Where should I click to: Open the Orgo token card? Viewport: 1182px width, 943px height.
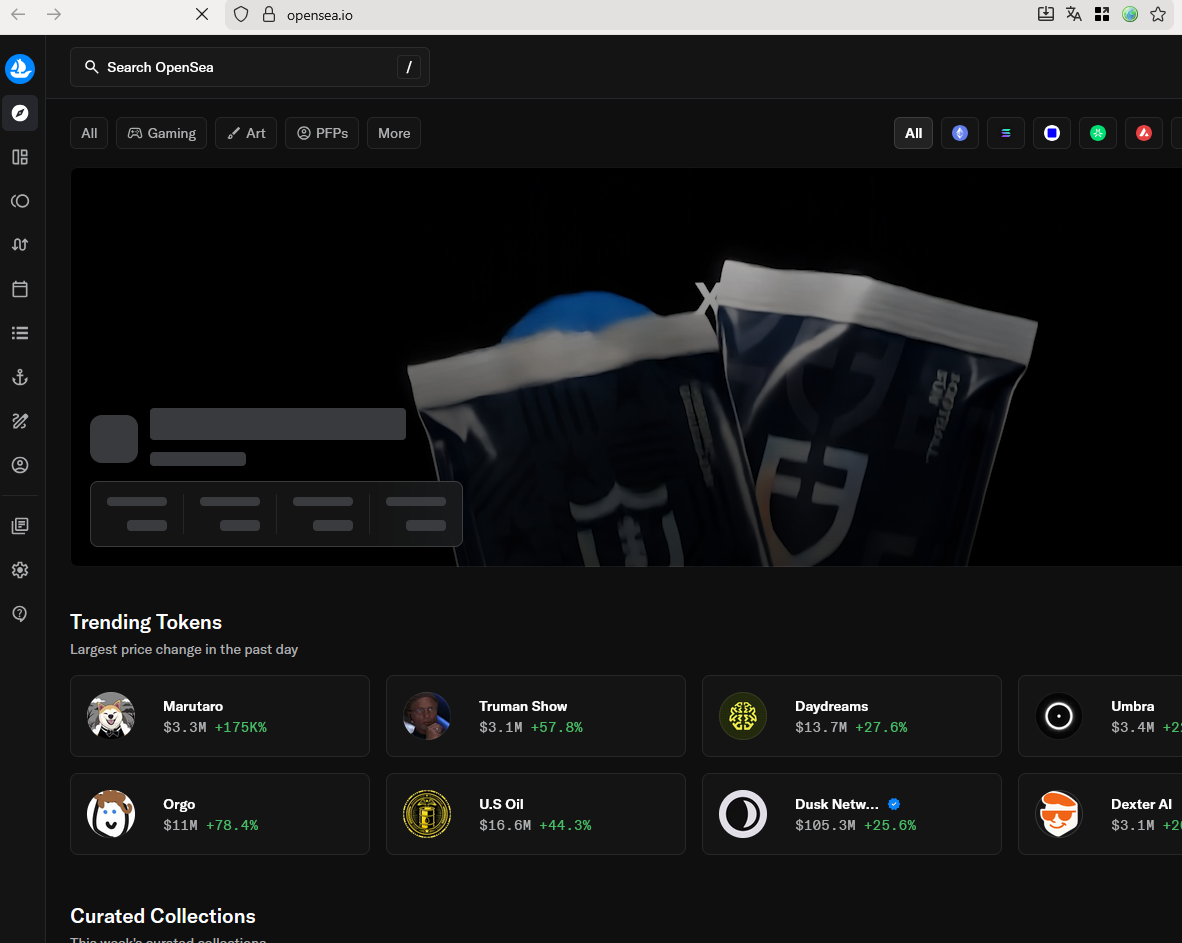220,814
